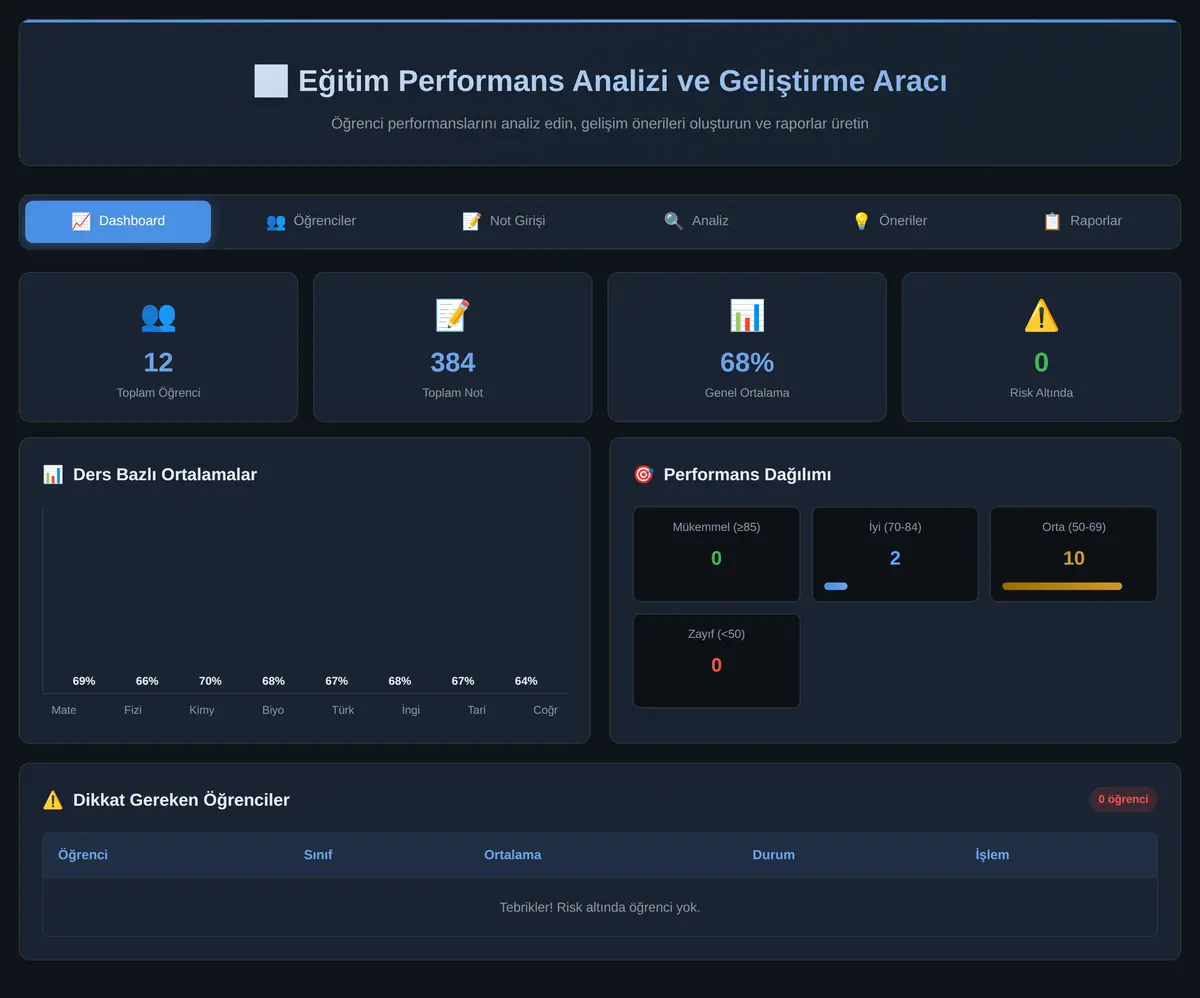Click the people icon above Toplam Öğrenci
Screen dimensions: 1200x998
tap(158, 316)
